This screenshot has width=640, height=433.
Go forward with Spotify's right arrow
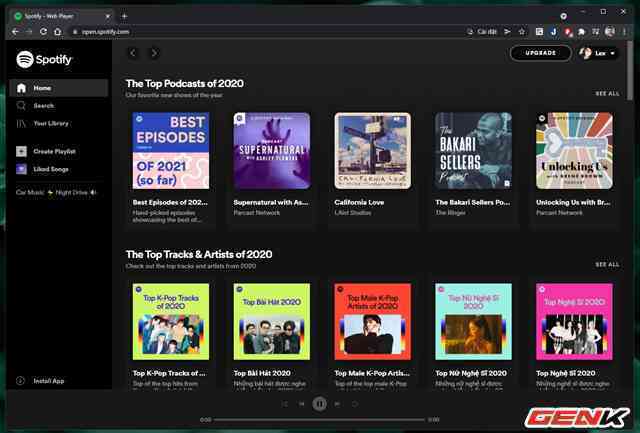(x=154, y=53)
